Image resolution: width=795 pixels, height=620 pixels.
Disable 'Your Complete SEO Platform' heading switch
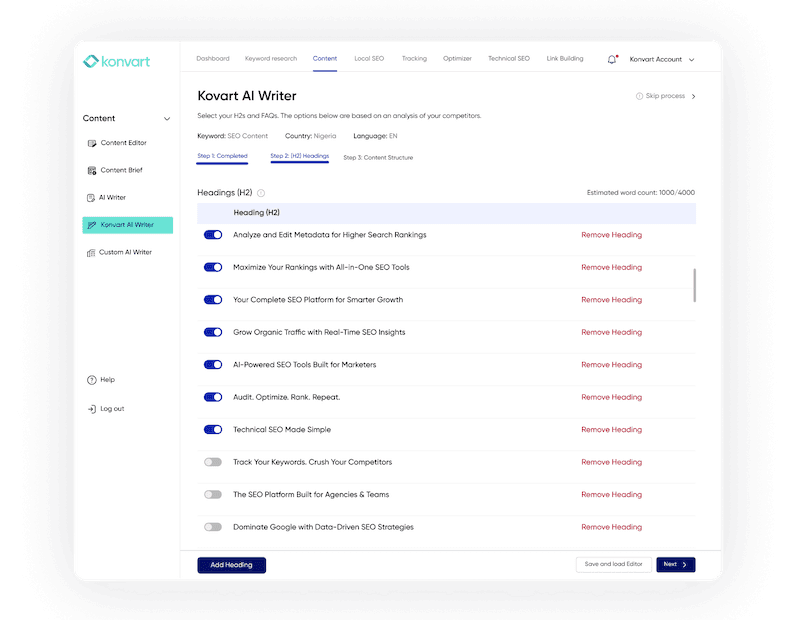pyautogui.click(x=213, y=300)
